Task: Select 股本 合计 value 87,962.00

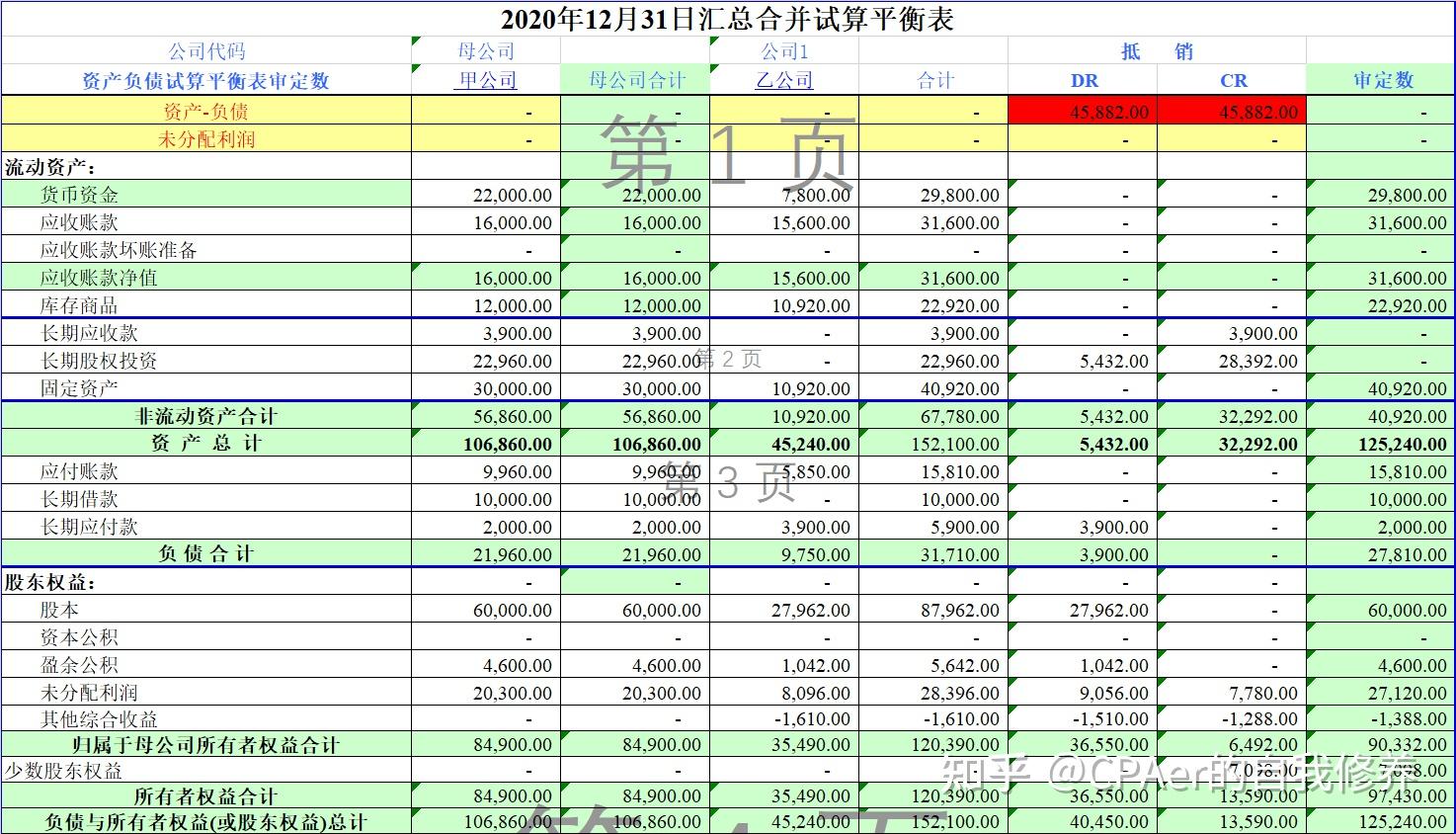Action: [x=959, y=611]
